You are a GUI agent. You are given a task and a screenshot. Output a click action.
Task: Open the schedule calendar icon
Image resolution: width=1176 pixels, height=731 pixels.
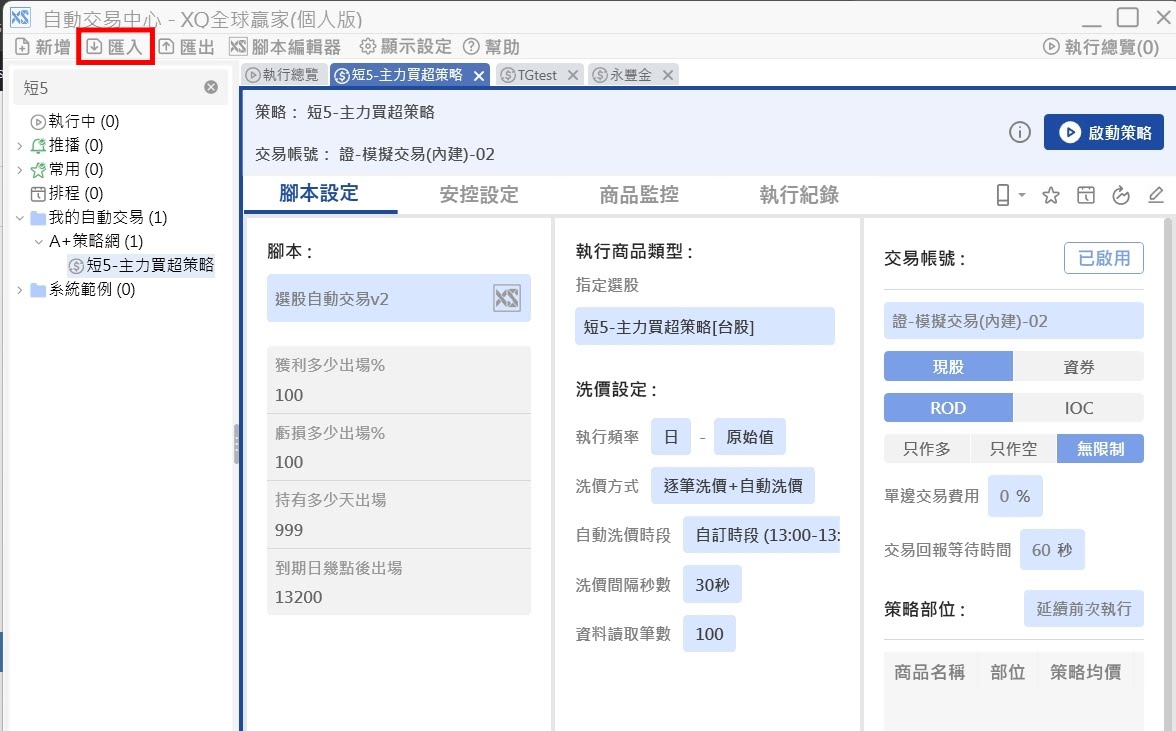[x=1086, y=196]
